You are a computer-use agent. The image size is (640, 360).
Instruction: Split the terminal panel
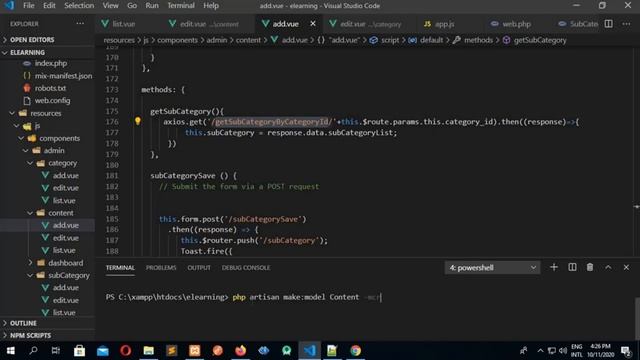coord(572,267)
